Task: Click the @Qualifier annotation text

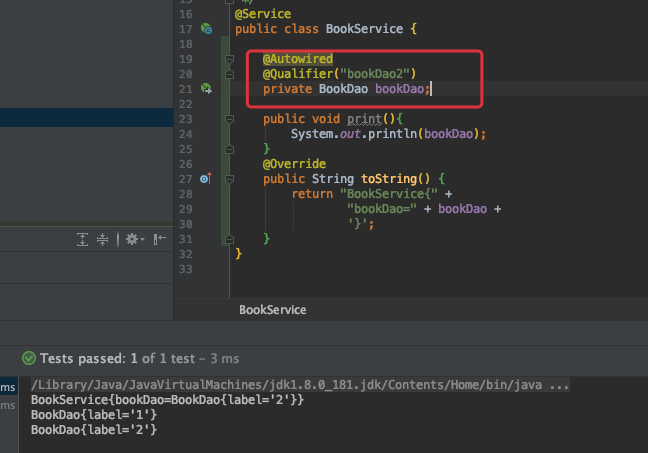Action: (298, 74)
